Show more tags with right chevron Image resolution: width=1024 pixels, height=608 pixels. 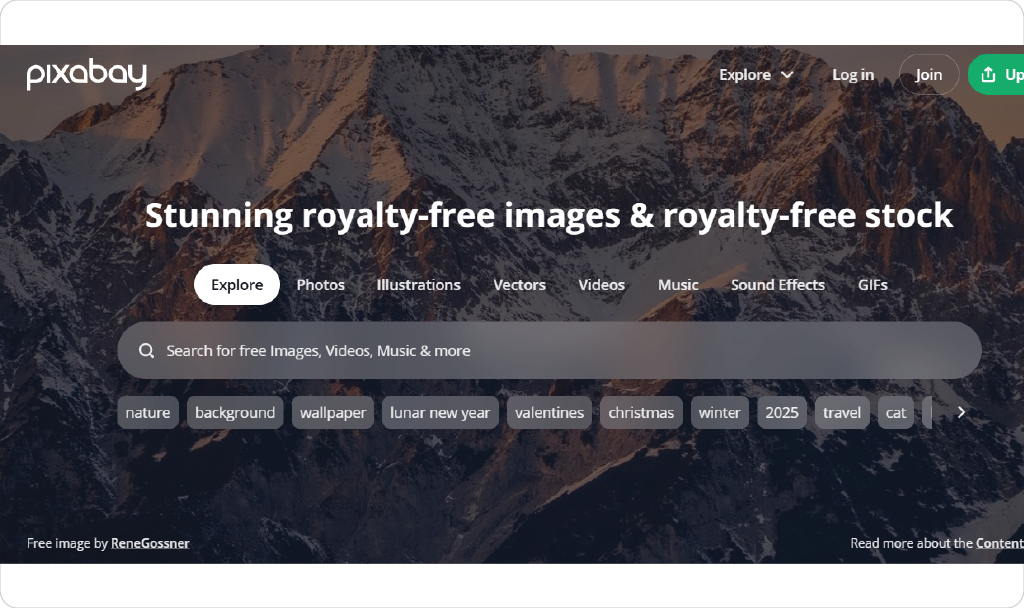(961, 412)
